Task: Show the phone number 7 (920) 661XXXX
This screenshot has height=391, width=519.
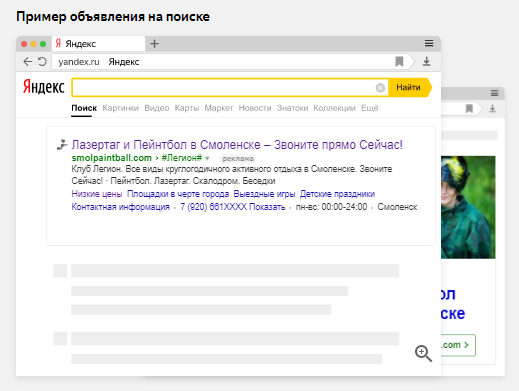Action: [x=233, y=207]
